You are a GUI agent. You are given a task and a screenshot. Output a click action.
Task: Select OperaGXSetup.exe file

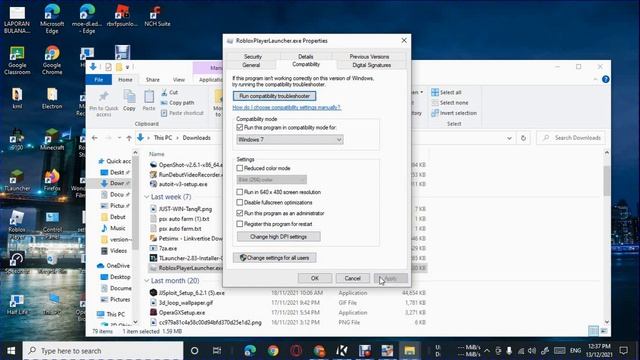tap(182, 313)
